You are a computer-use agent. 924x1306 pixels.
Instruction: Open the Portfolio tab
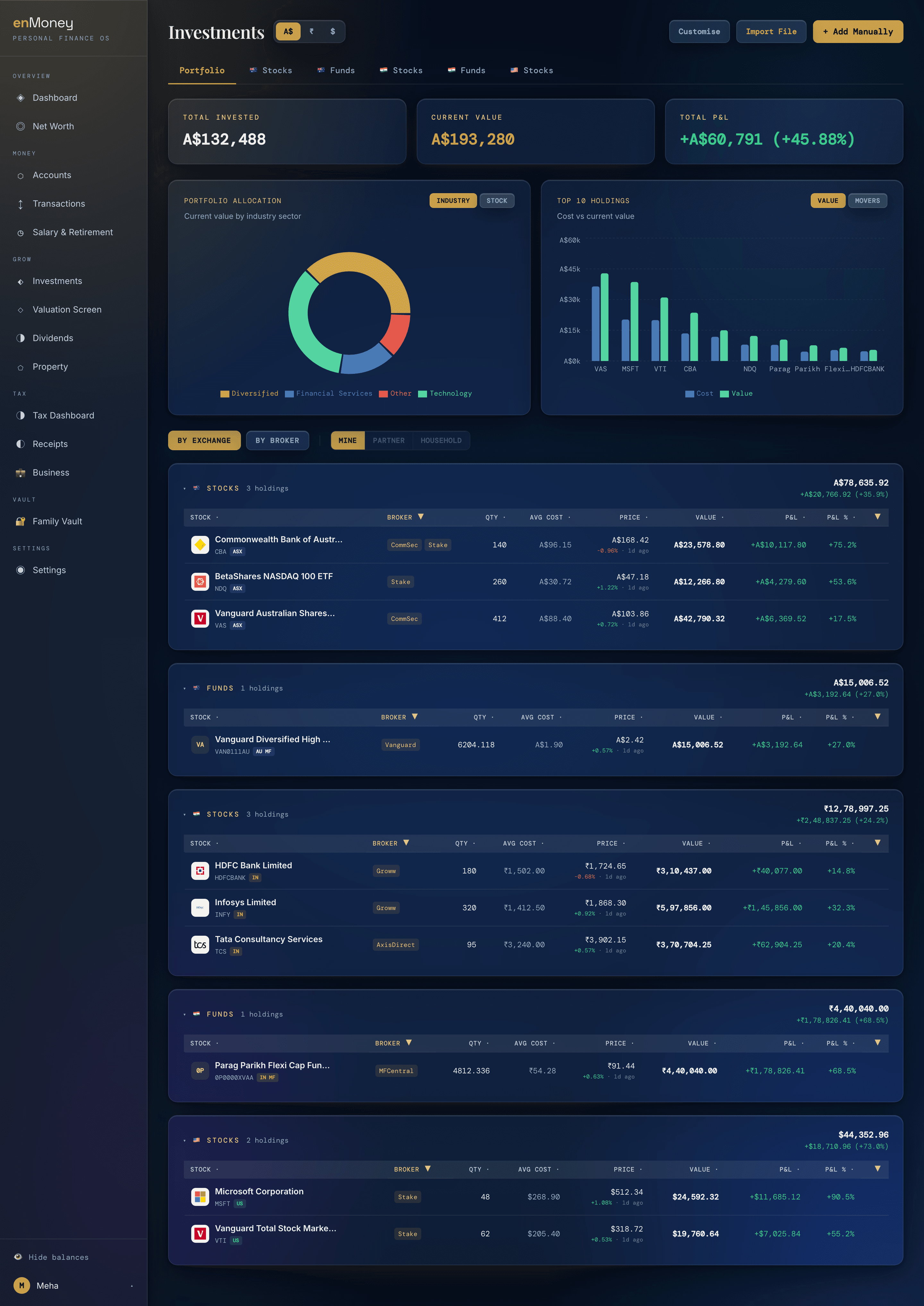pos(202,71)
